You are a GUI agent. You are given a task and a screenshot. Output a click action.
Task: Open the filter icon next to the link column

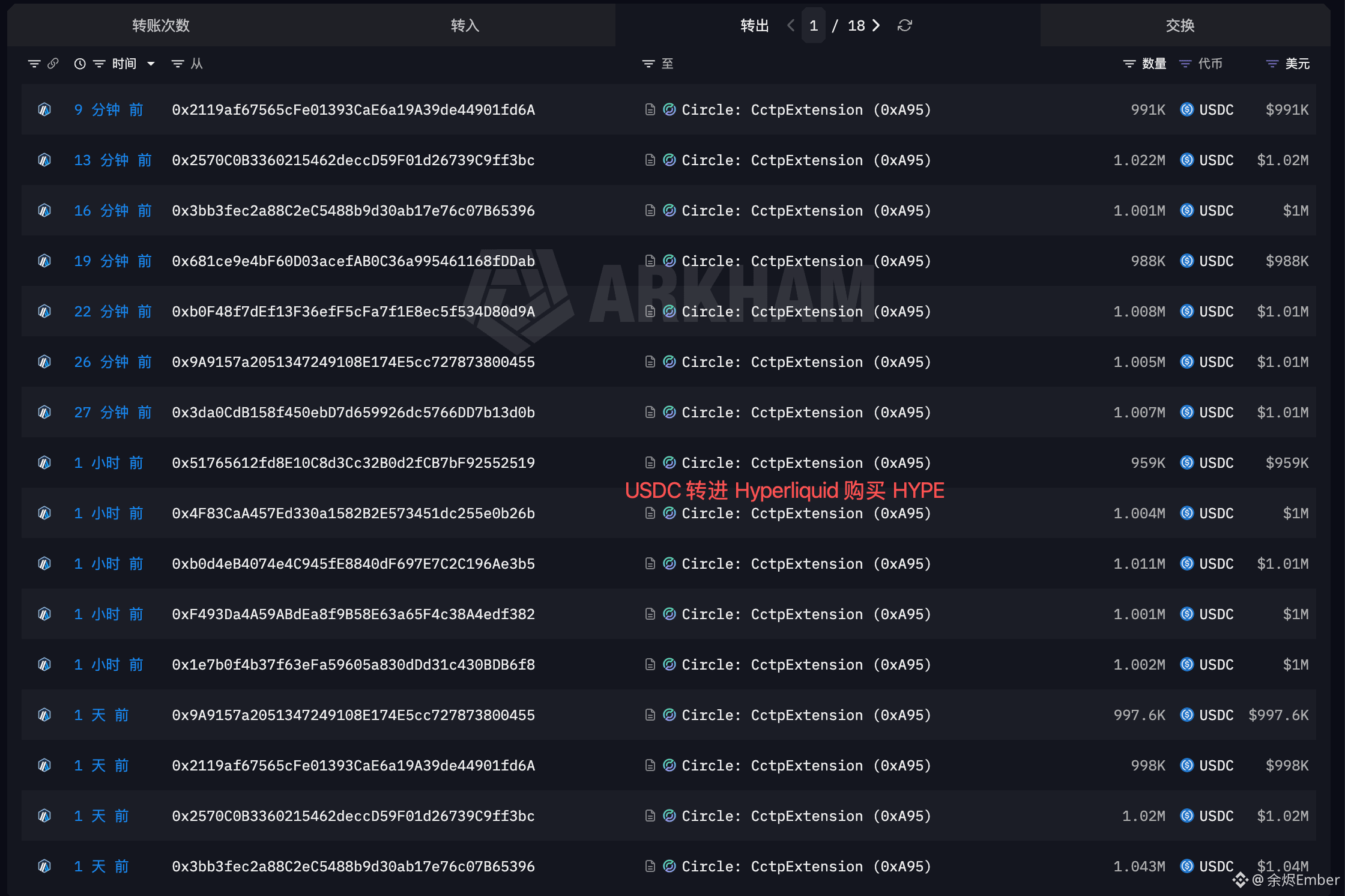click(34, 64)
